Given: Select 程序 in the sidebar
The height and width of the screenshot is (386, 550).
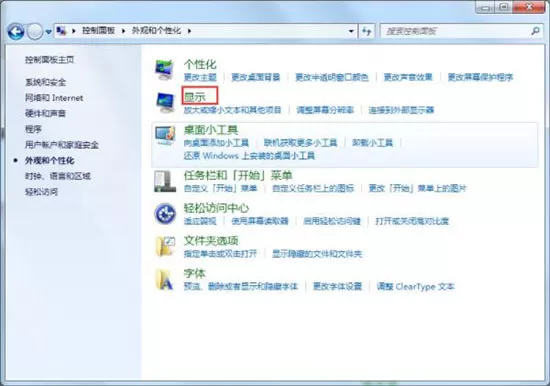Looking at the screenshot, I should (33, 129).
